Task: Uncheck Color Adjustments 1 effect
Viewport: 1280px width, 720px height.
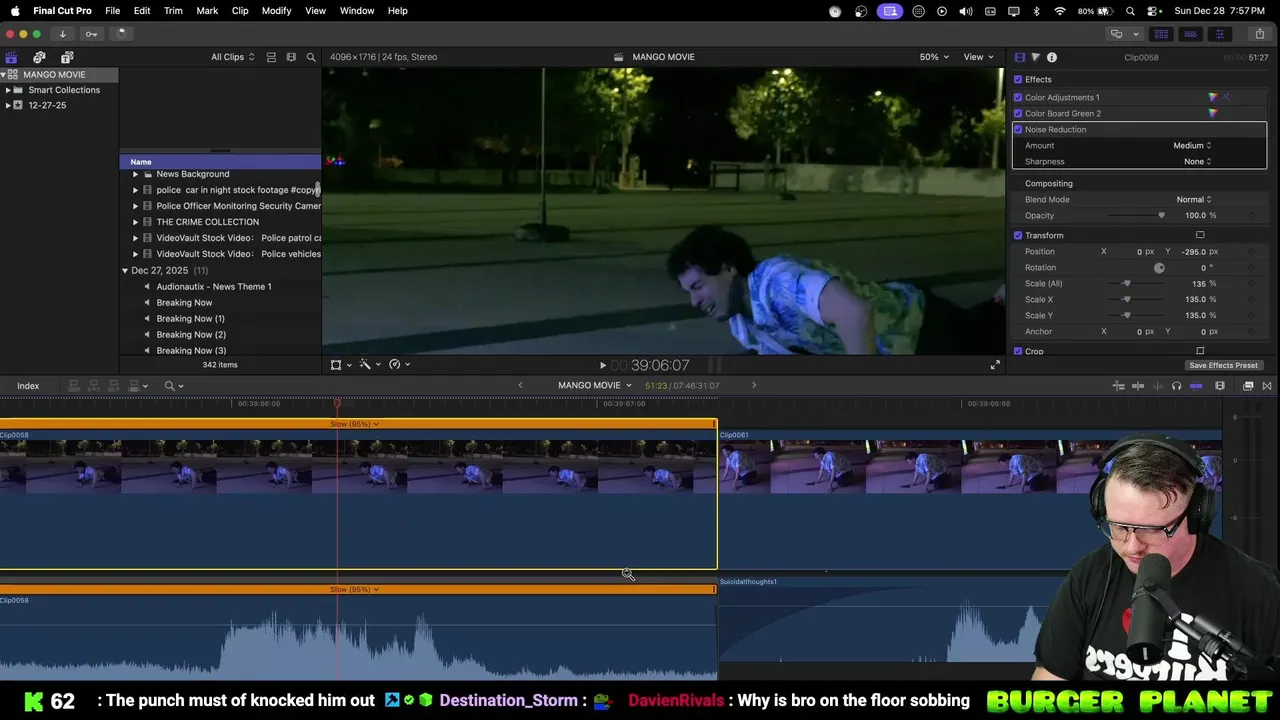Action: coord(1018,97)
